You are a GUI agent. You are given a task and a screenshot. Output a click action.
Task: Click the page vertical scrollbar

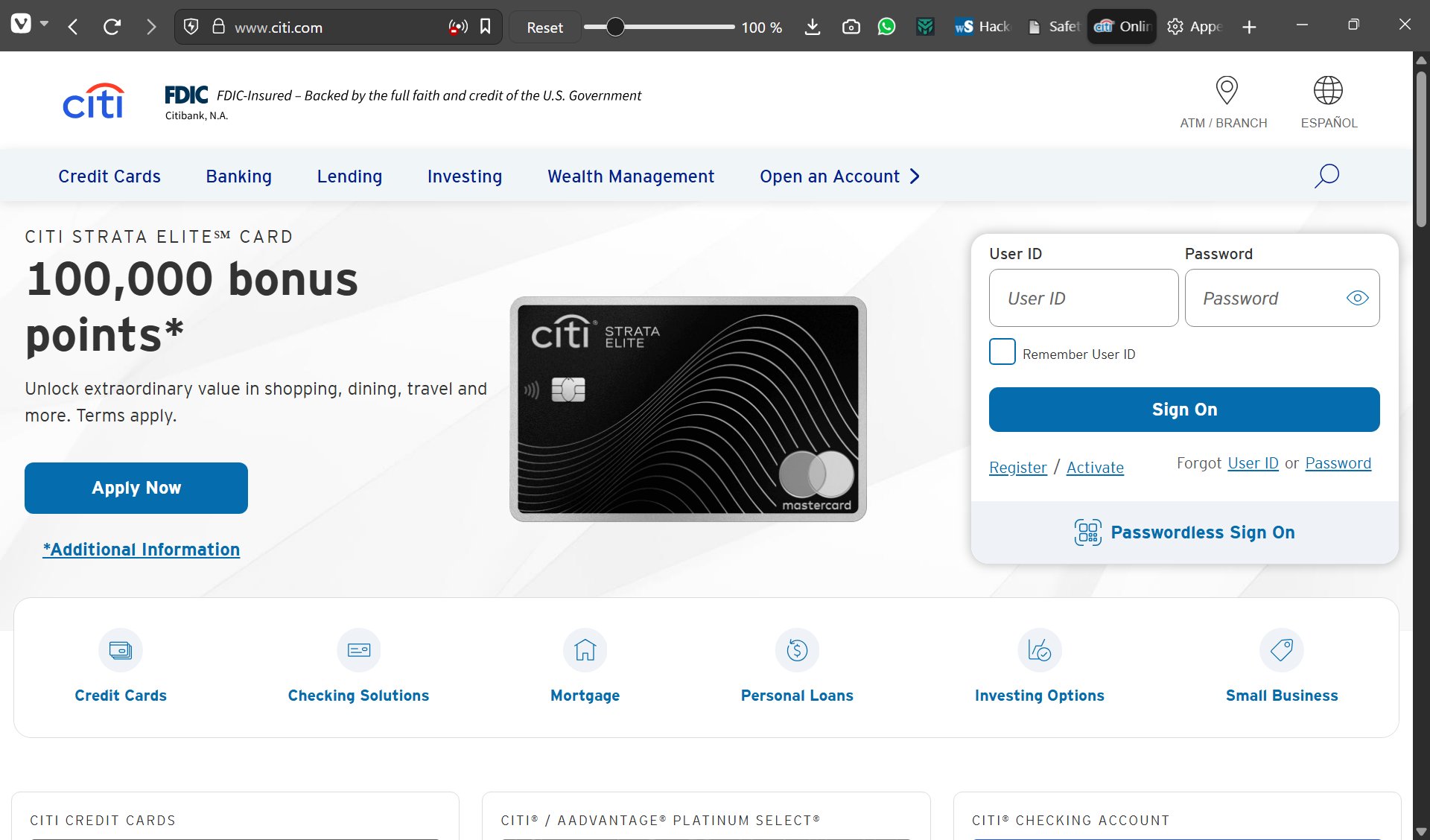click(x=1421, y=149)
